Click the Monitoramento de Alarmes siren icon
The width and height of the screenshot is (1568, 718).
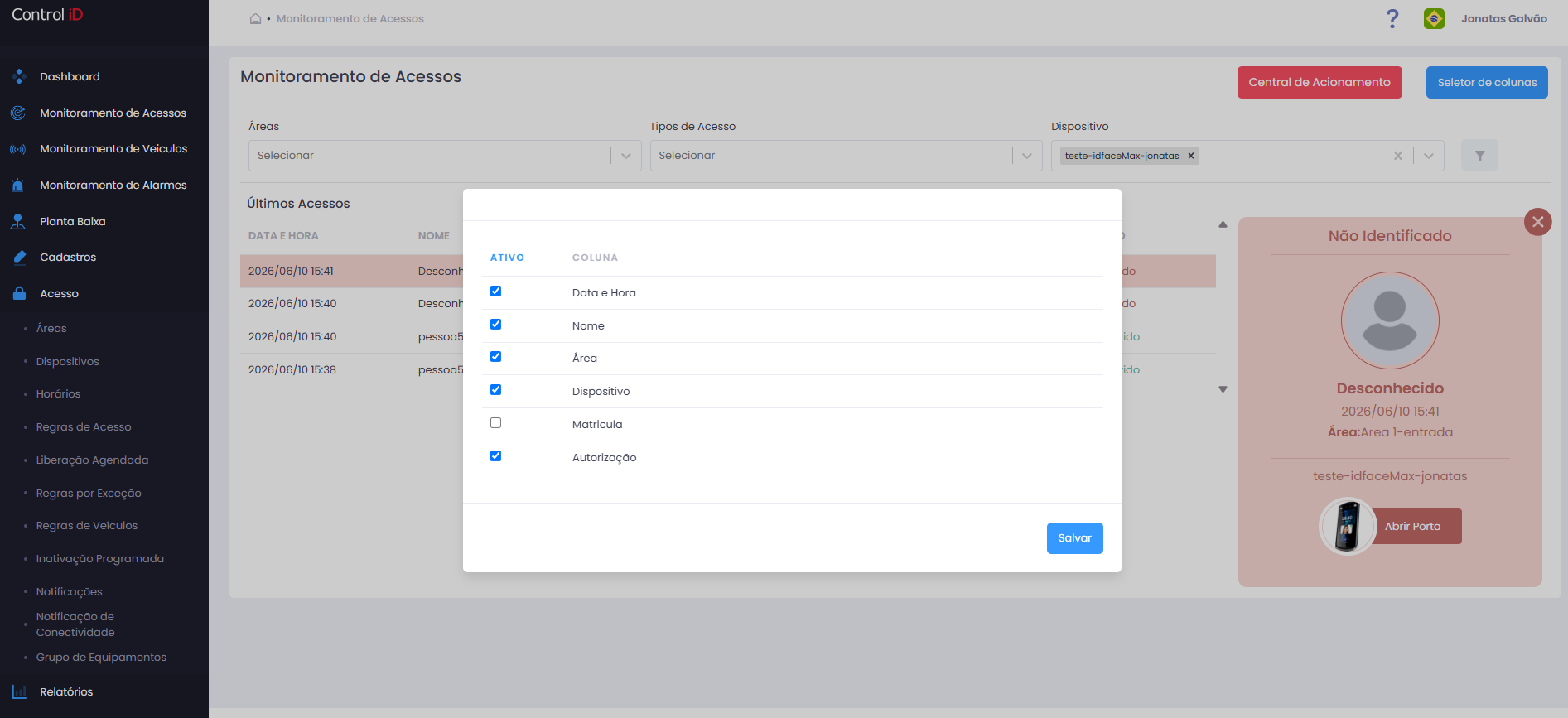click(x=18, y=186)
